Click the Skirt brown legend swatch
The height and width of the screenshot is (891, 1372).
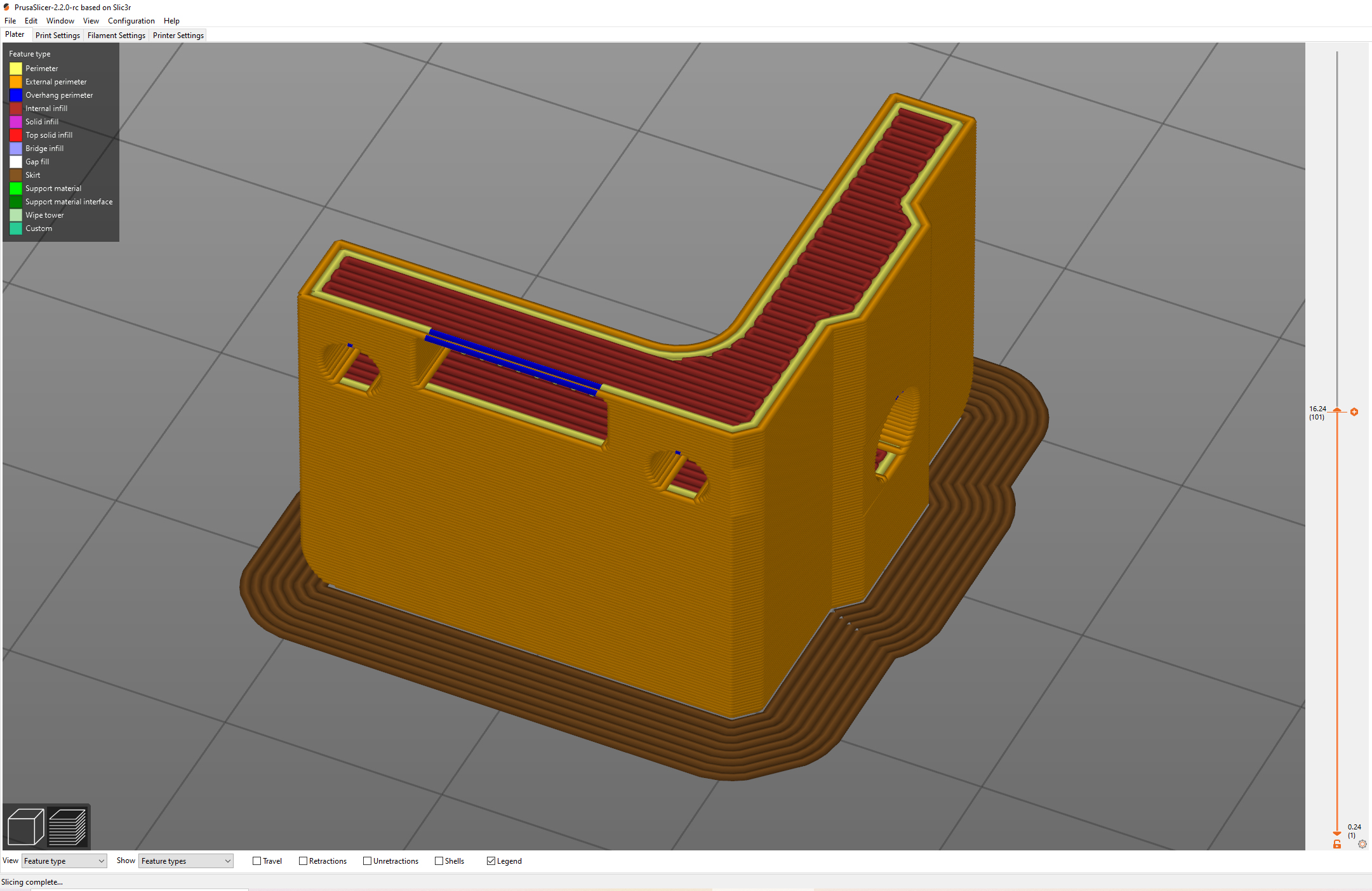pyautogui.click(x=16, y=175)
